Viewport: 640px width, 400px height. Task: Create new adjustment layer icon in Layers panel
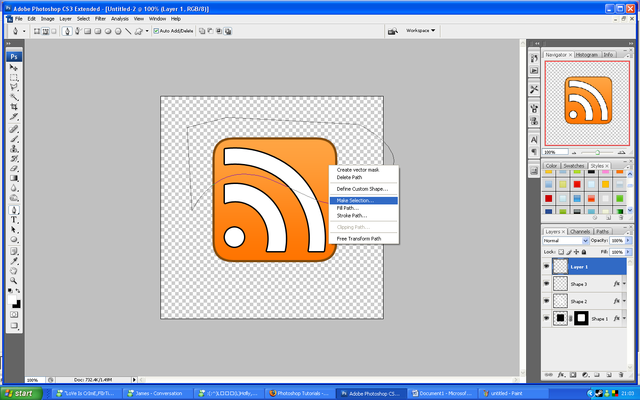point(585,374)
